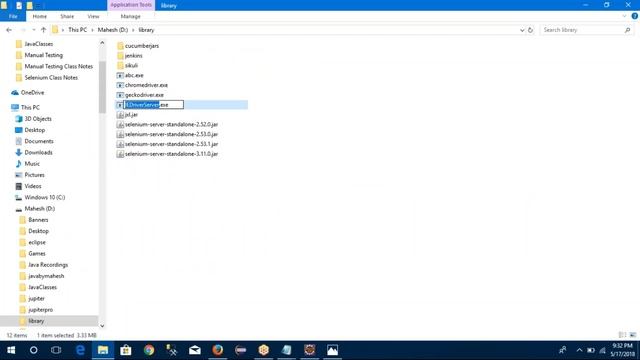This screenshot has width=640, height=360.
Task: Select Mahesh (D:) drive in sidebar
Action: point(40,209)
